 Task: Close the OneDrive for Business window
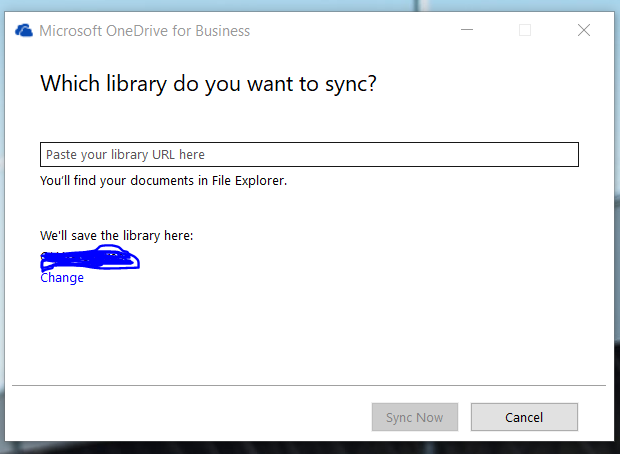(584, 30)
